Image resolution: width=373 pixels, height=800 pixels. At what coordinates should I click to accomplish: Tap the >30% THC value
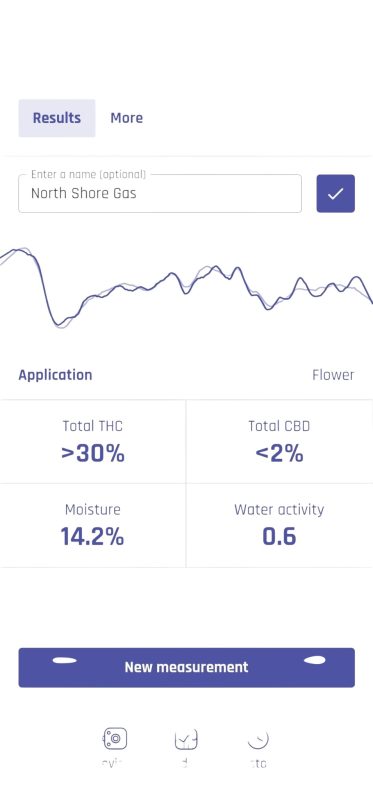93,454
